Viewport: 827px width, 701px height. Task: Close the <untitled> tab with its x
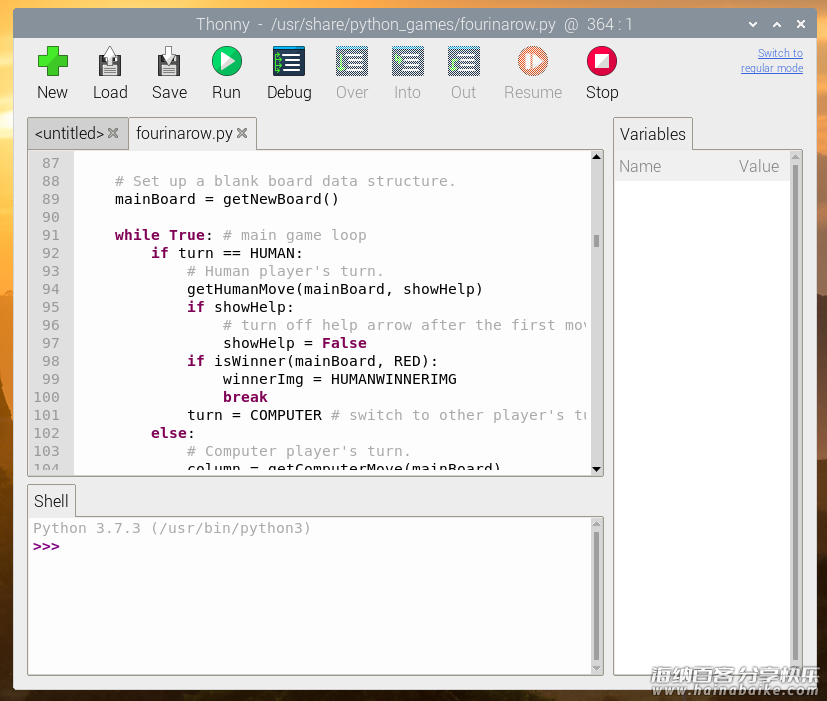pos(113,133)
